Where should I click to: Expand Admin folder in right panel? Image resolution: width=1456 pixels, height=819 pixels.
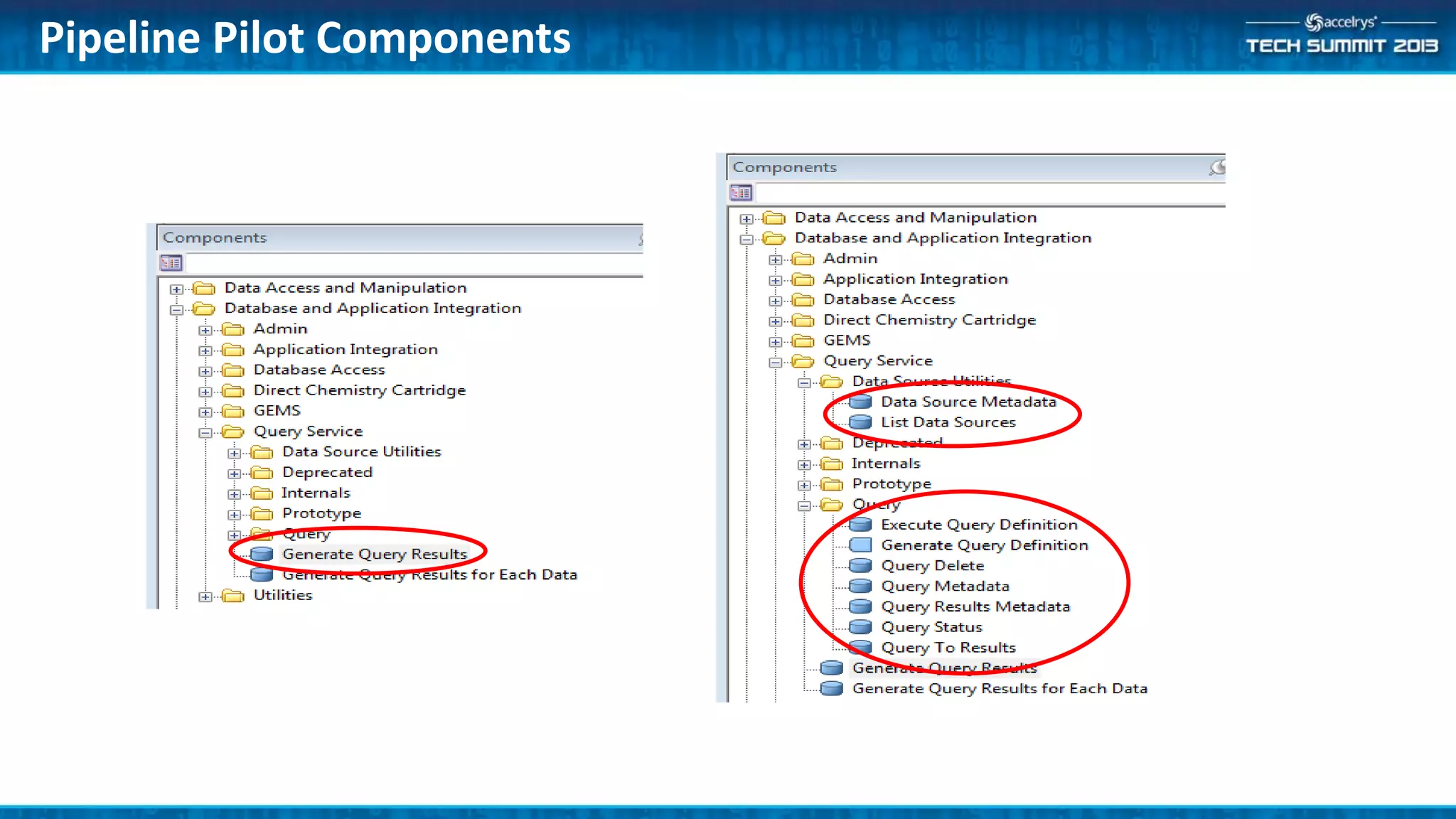pos(776,260)
